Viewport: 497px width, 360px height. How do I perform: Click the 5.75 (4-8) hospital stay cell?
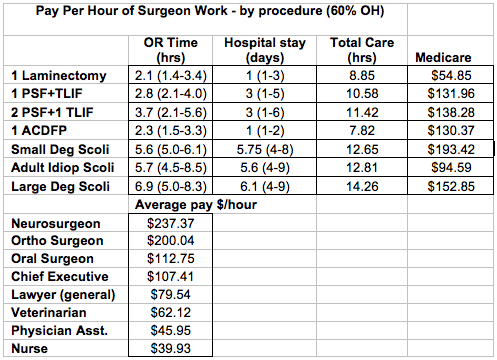(x=265, y=149)
